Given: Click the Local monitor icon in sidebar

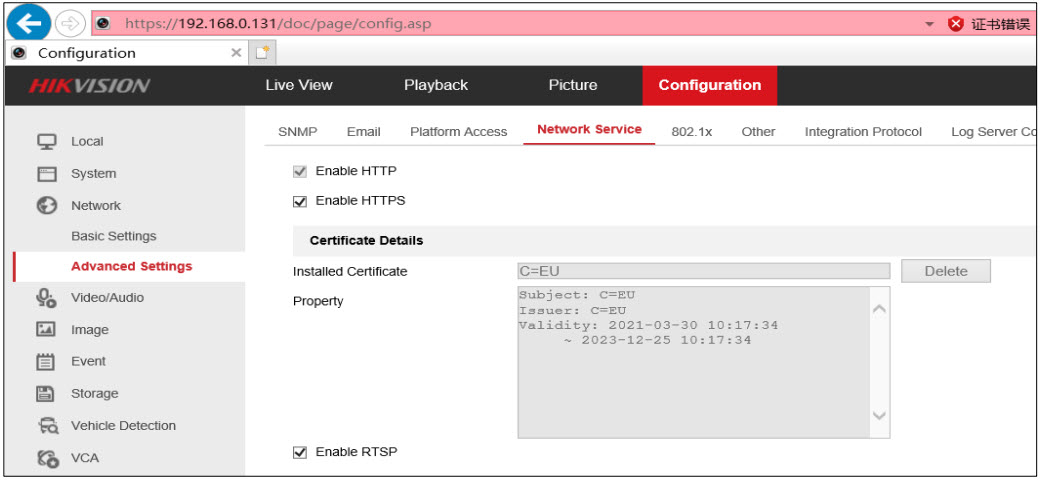Looking at the screenshot, I should (46, 141).
